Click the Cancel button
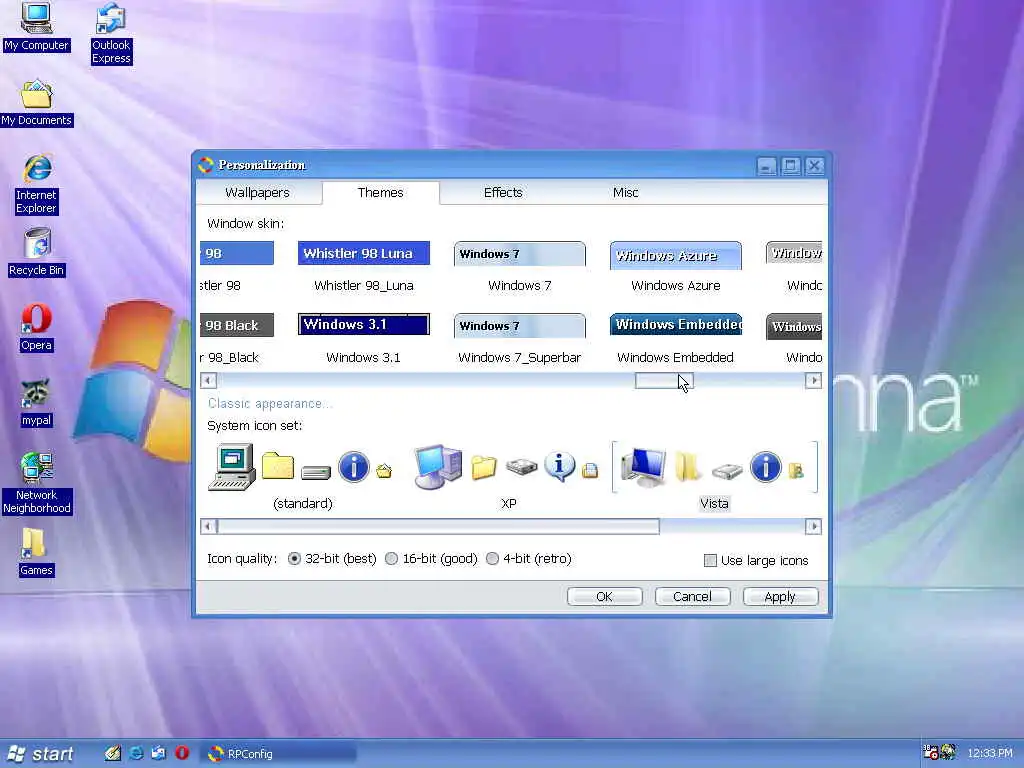The width and height of the screenshot is (1024, 768). (x=692, y=597)
